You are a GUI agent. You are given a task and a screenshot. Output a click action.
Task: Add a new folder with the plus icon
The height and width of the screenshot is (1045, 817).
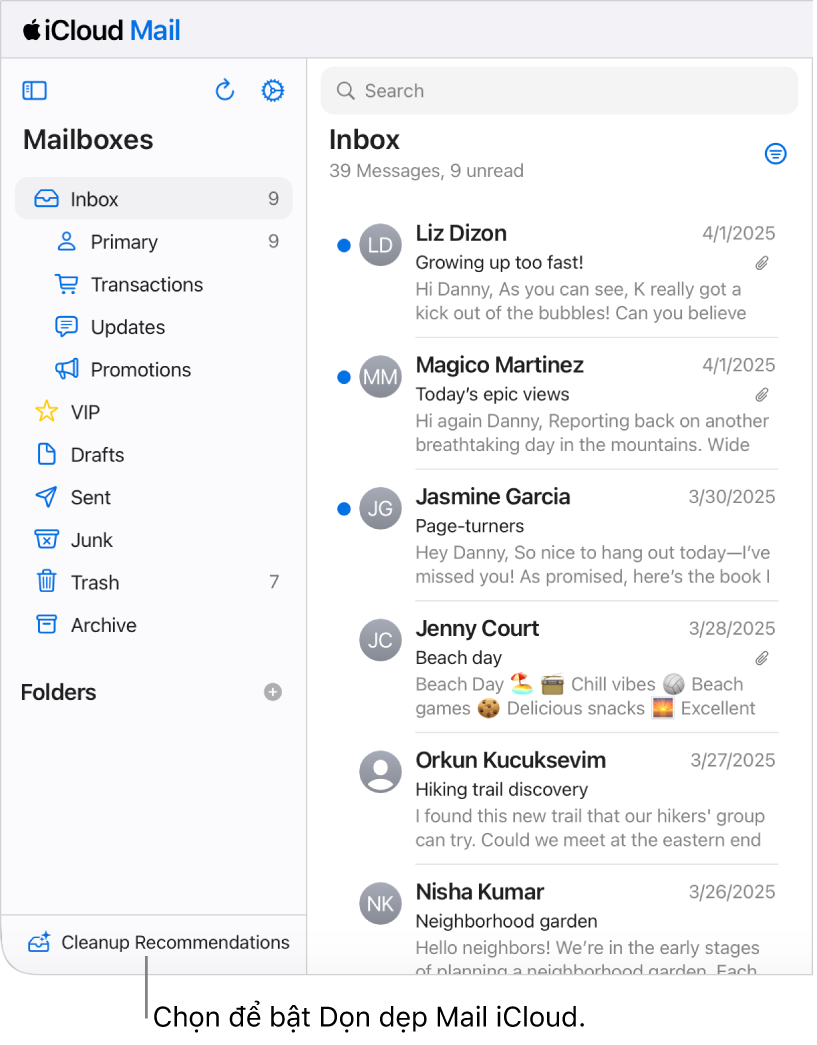[273, 692]
